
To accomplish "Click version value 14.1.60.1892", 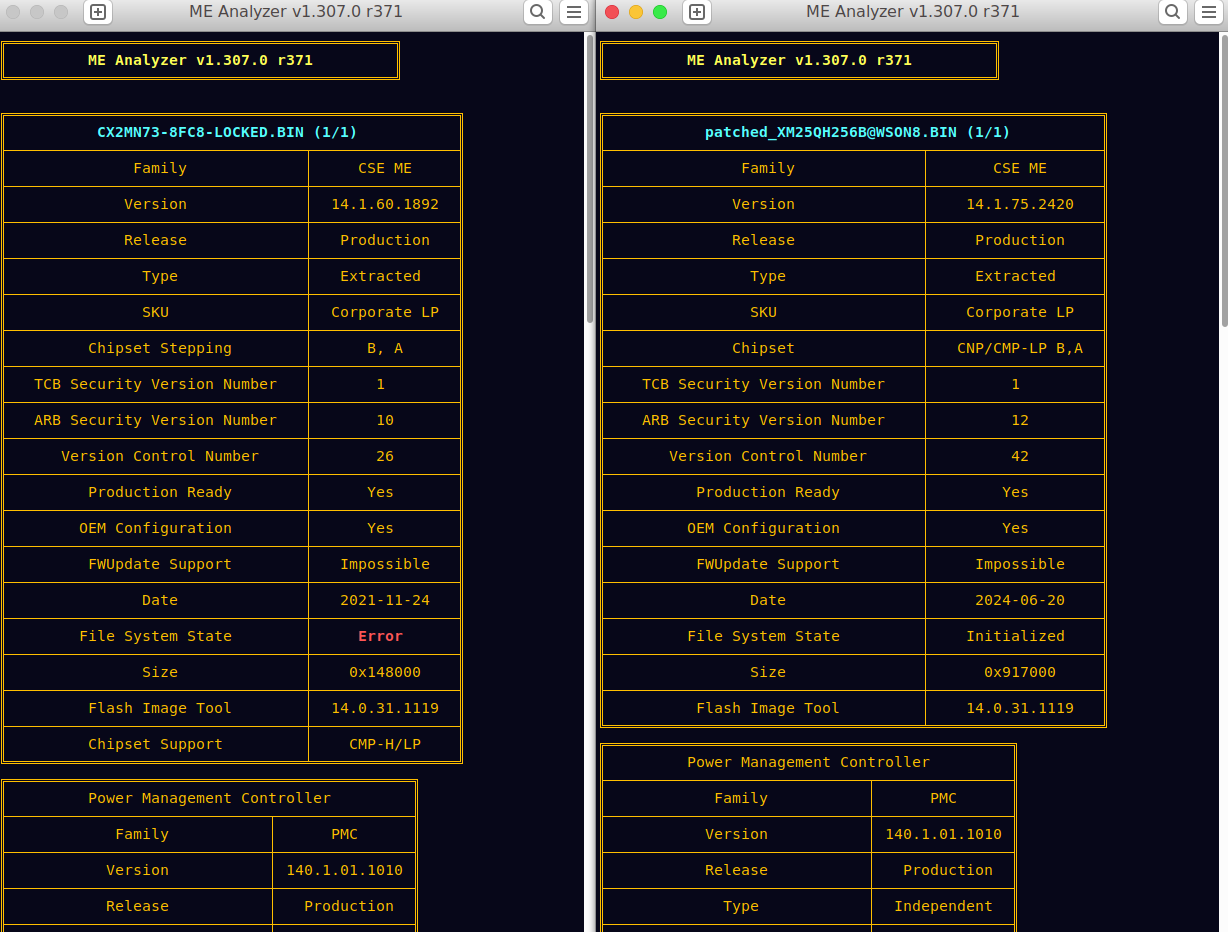I will coord(384,204).
